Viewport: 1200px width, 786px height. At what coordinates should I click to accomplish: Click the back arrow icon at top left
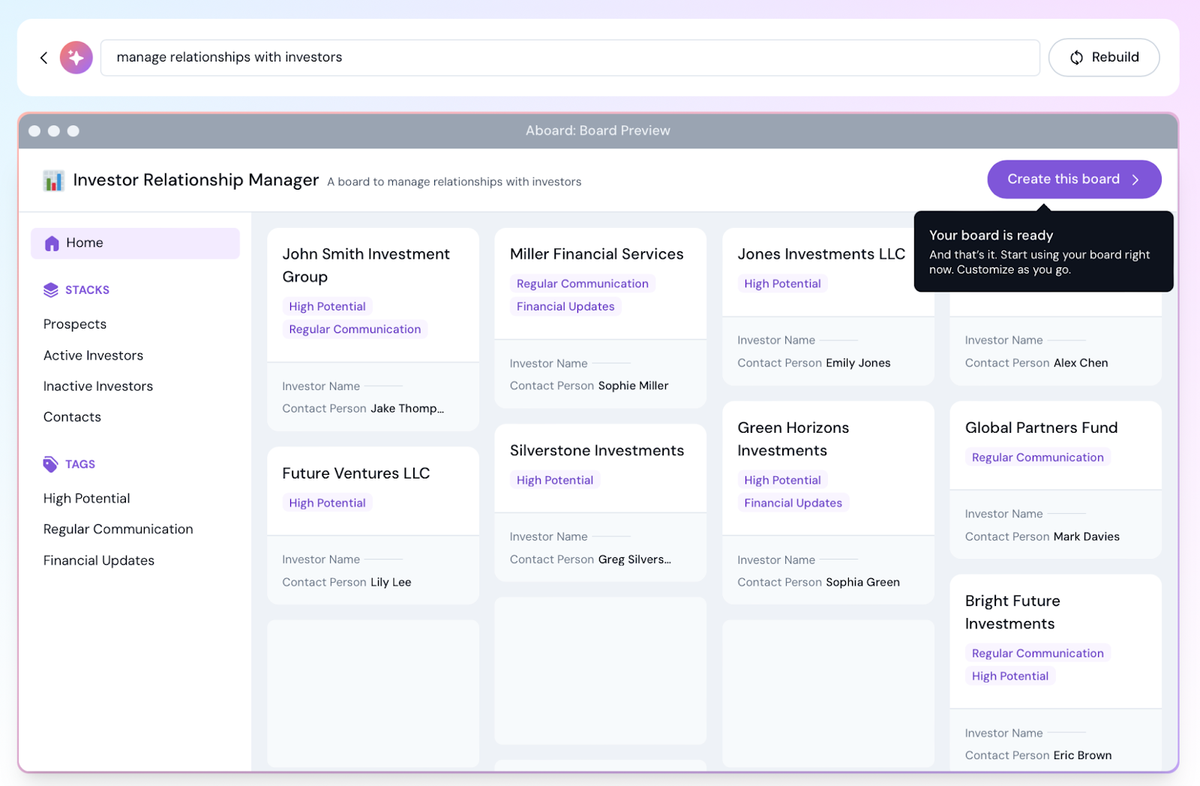tap(42, 57)
